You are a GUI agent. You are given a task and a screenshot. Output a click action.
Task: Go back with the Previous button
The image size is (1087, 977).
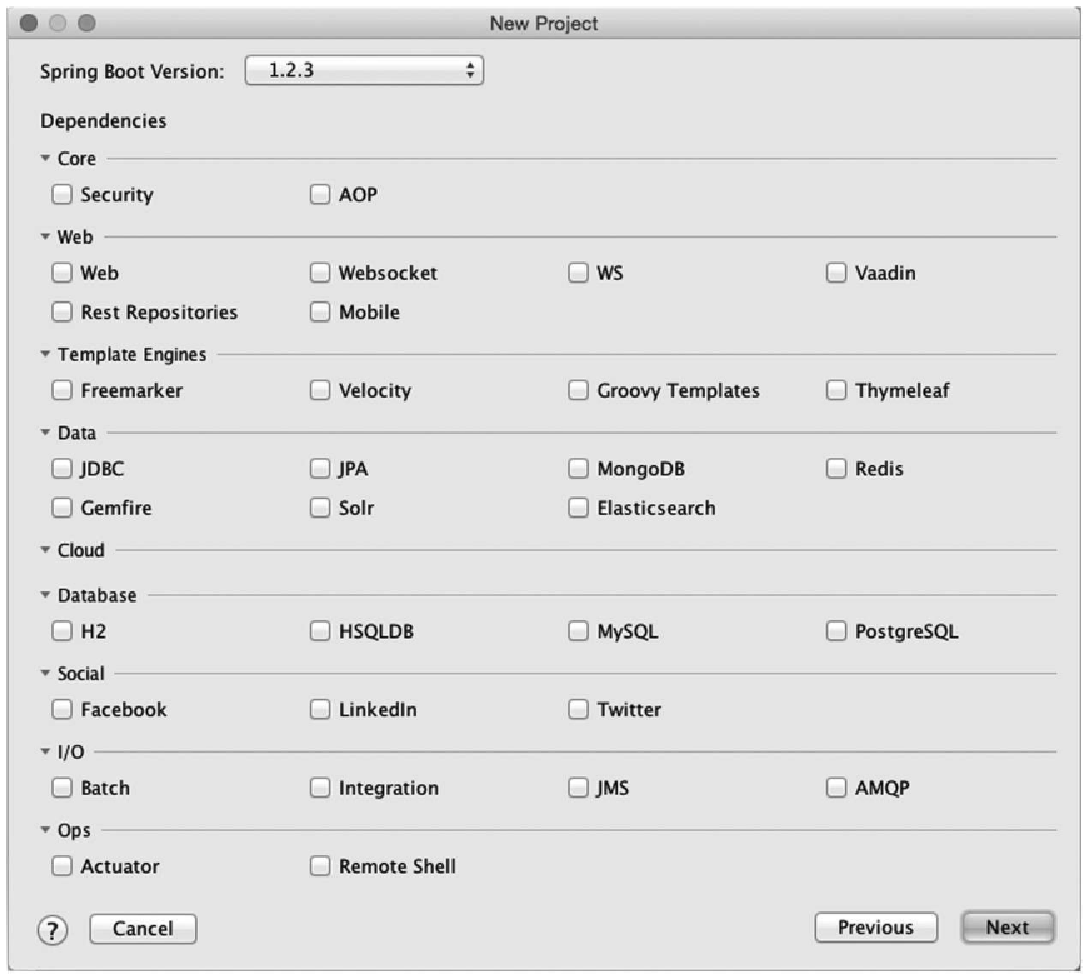pos(876,927)
